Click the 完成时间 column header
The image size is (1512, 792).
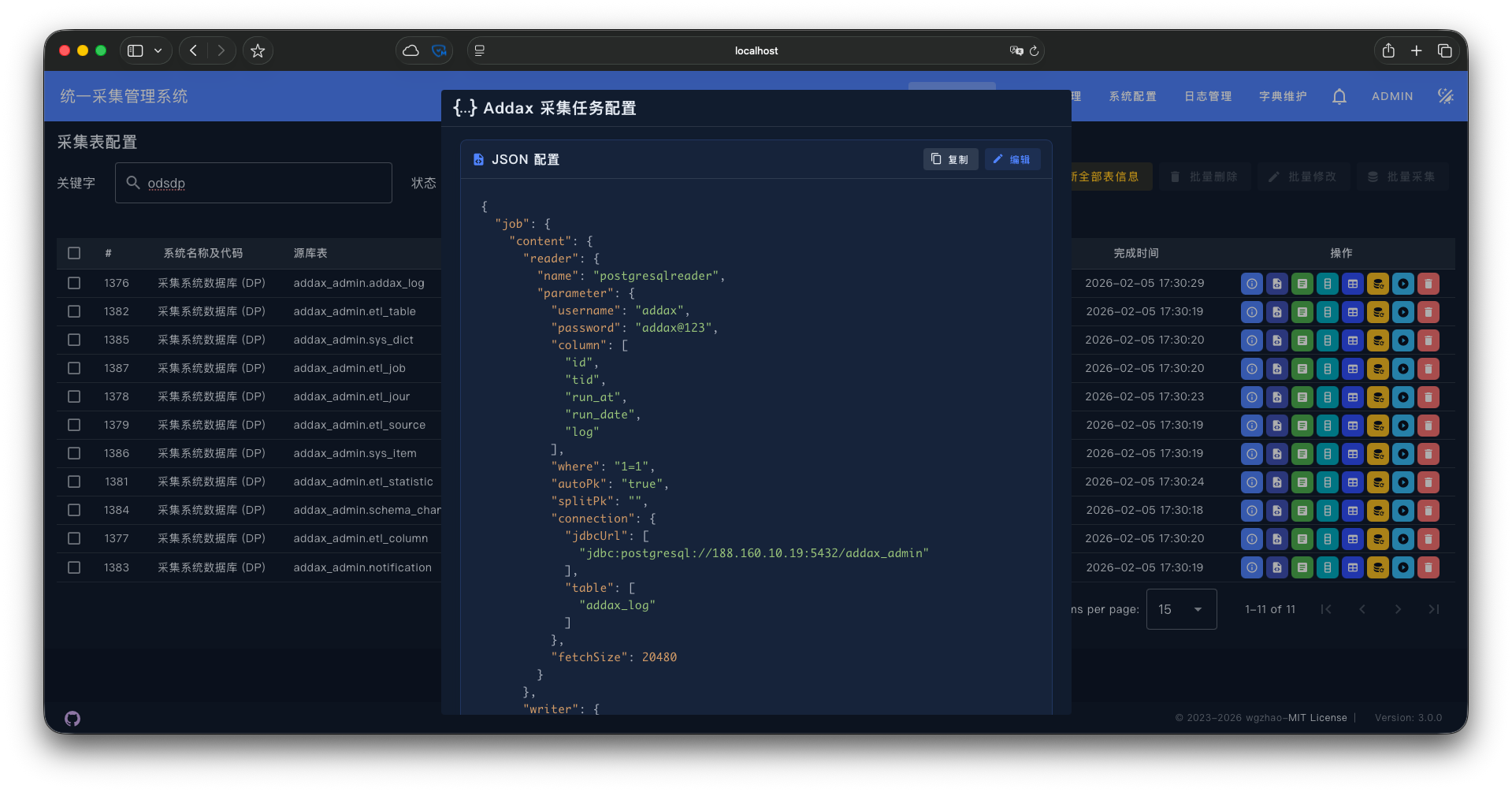click(x=1135, y=253)
